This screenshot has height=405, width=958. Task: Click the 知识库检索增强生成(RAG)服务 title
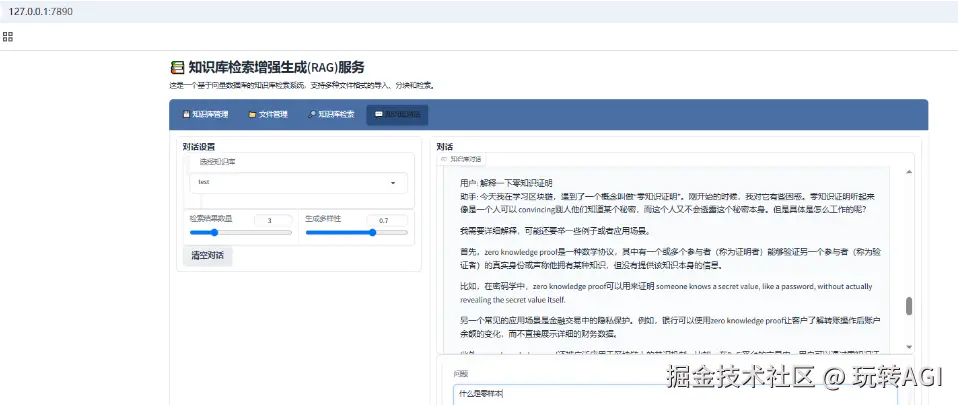(276, 67)
